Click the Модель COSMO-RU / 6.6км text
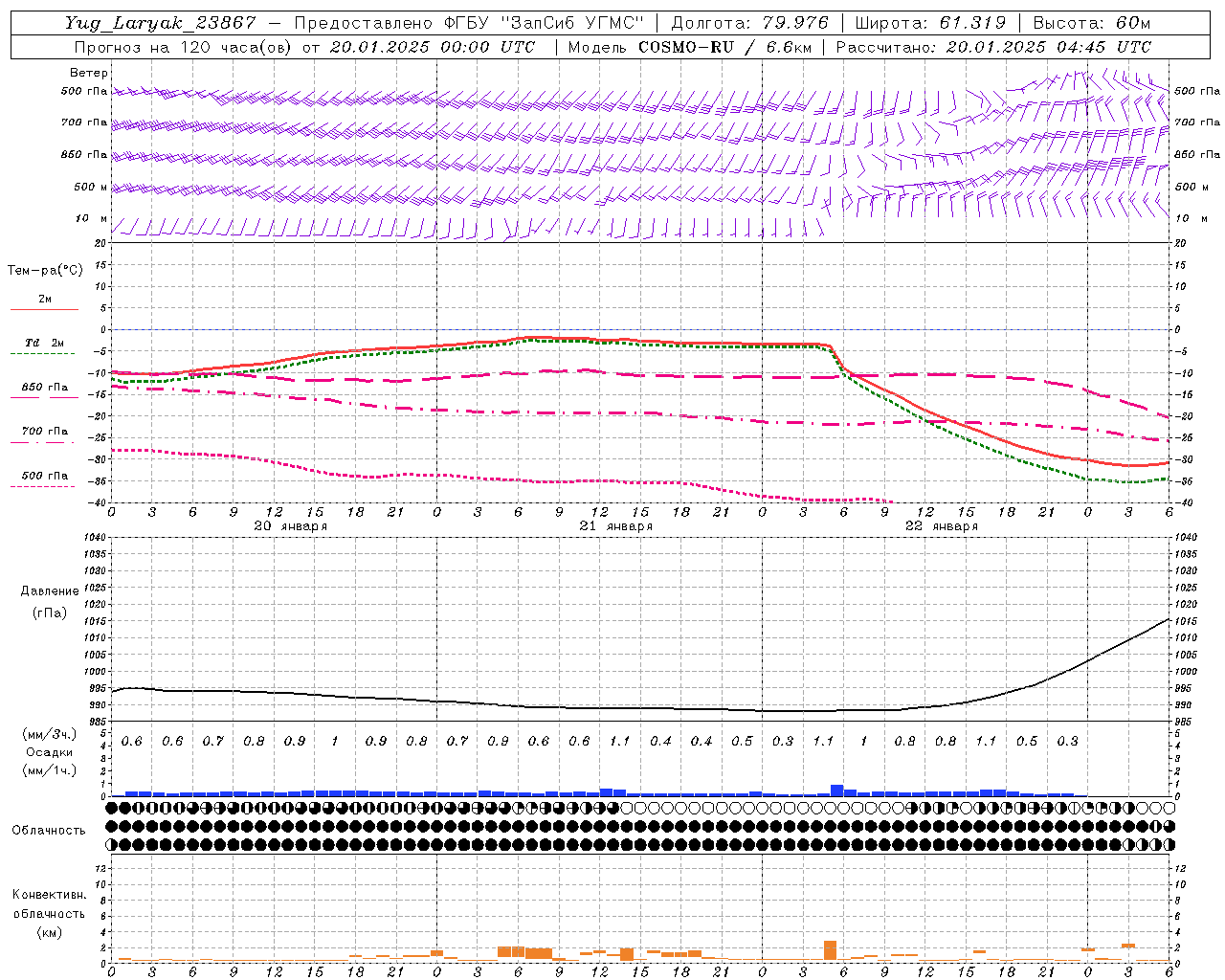This screenshot has height=980, width=1225. point(690,47)
